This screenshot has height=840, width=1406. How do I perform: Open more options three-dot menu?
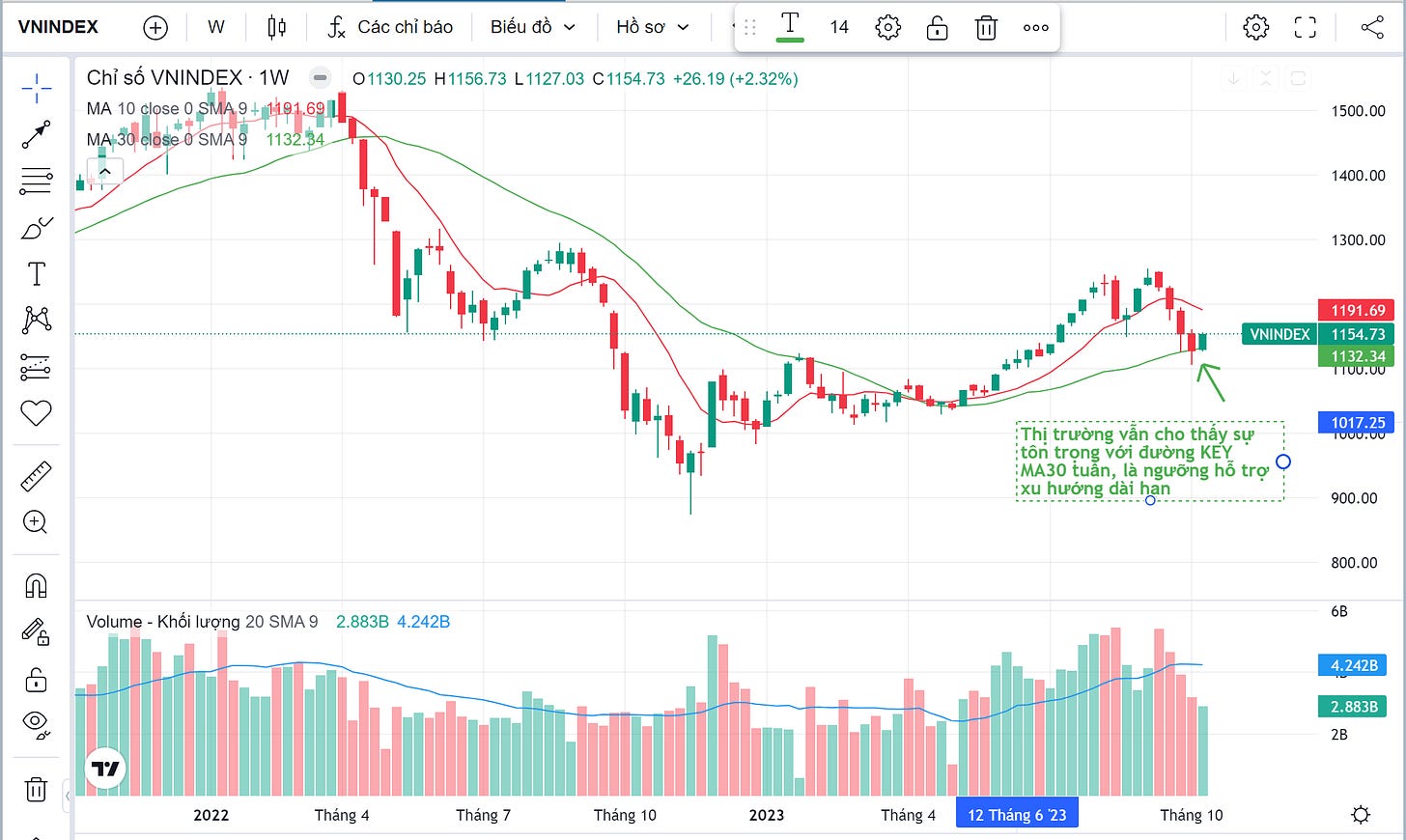click(1036, 27)
